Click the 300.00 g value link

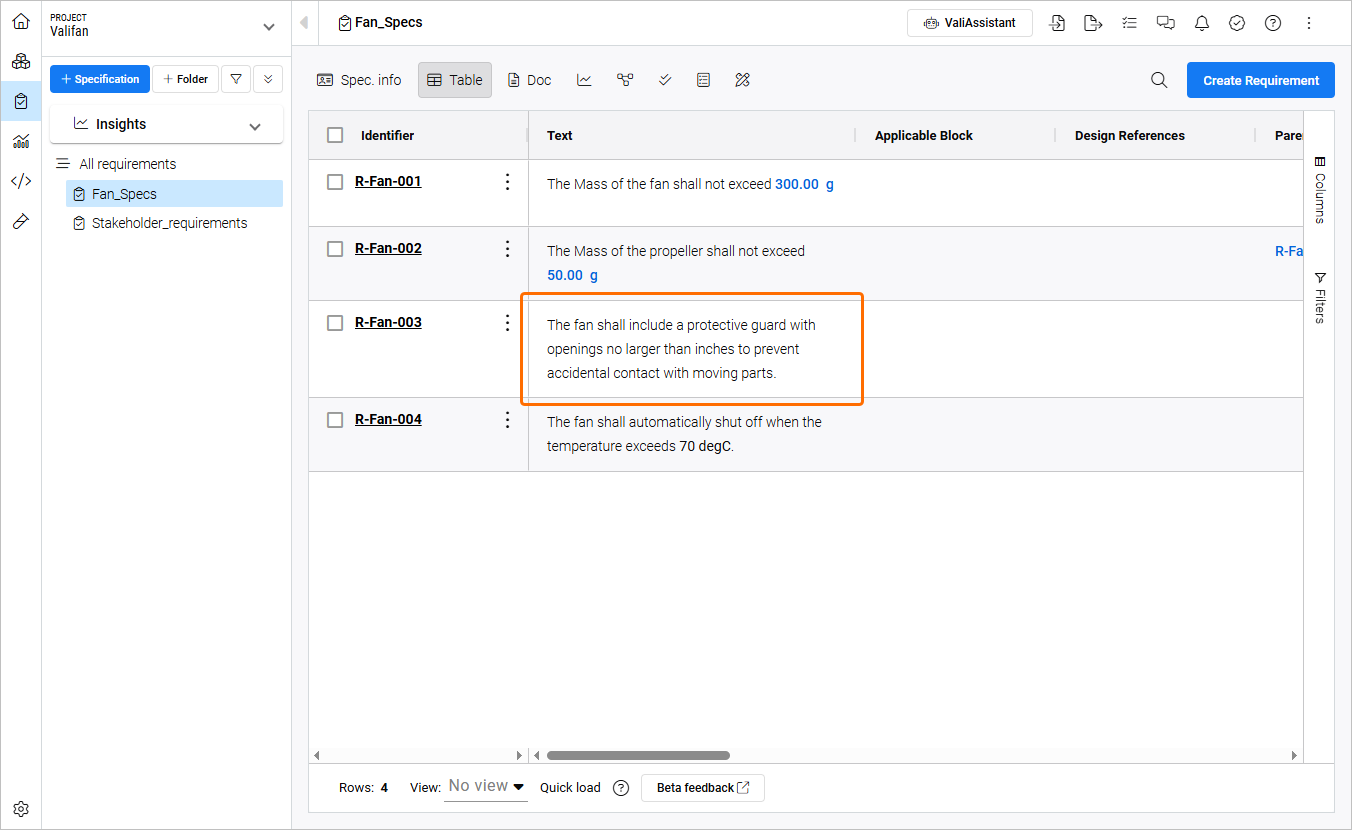click(804, 184)
